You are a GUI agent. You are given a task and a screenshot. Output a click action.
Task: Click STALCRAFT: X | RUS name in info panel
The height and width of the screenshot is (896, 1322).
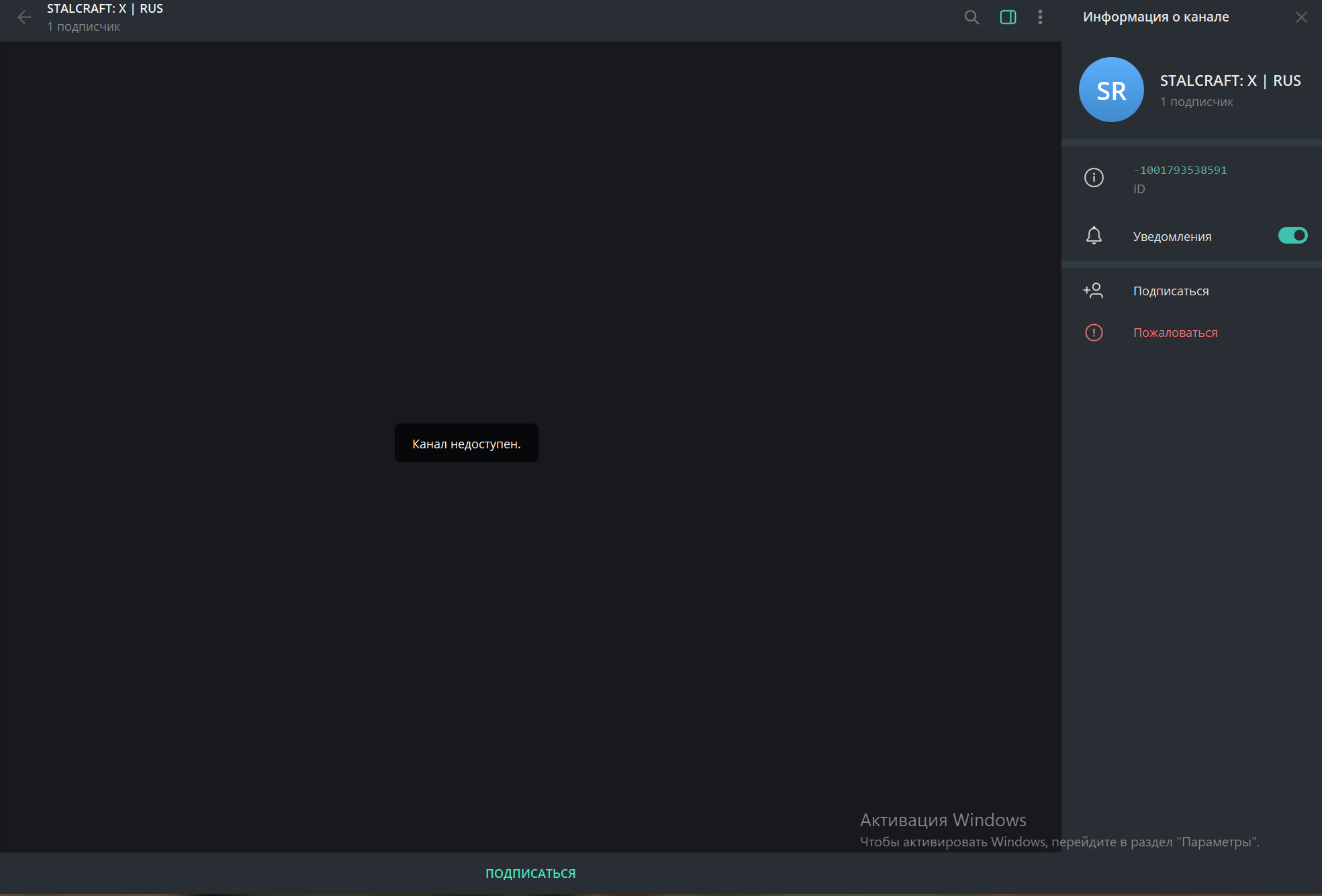[1230, 81]
